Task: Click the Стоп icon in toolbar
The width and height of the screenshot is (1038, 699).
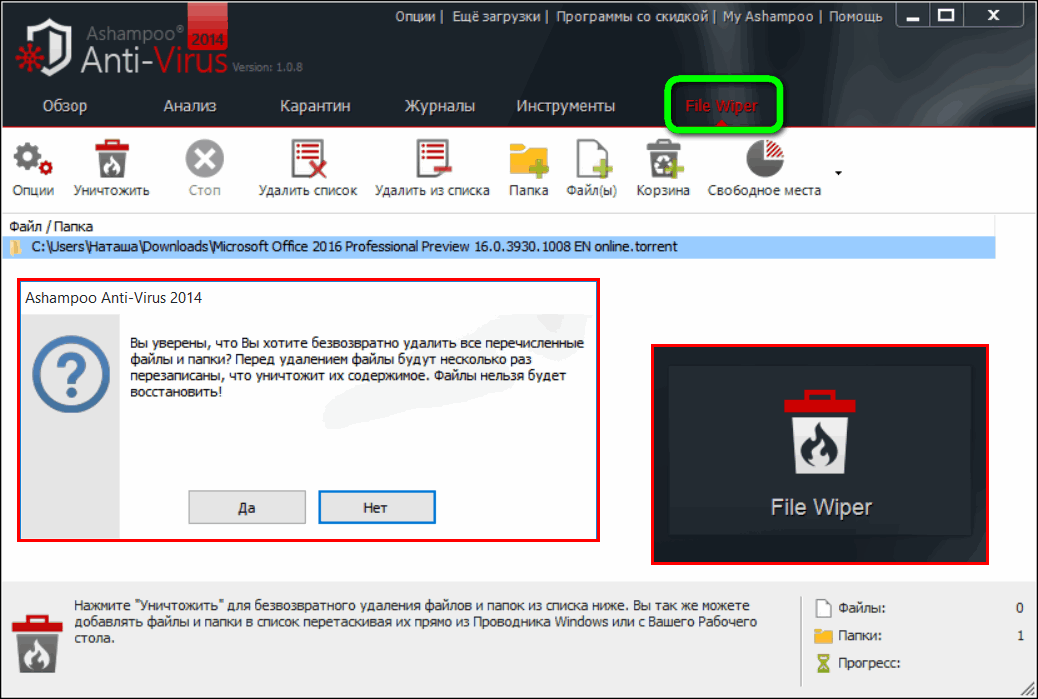Action: point(205,159)
